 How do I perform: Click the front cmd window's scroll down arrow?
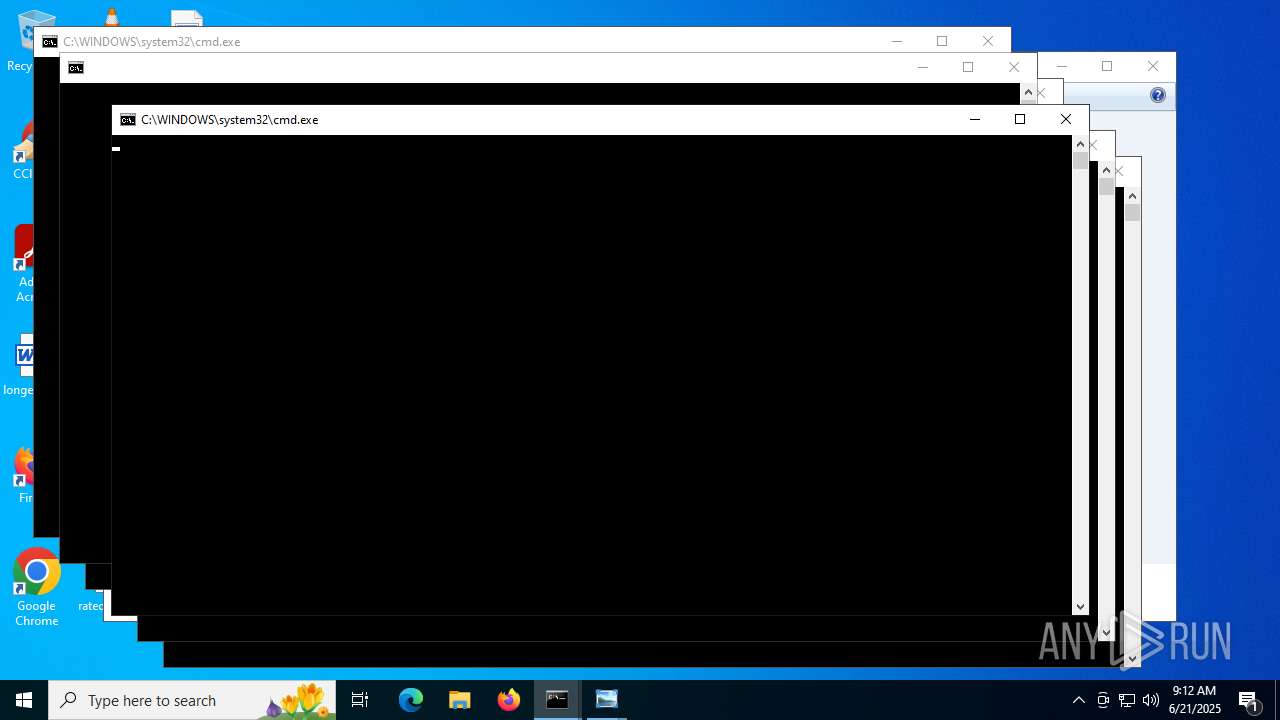click(x=1080, y=607)
